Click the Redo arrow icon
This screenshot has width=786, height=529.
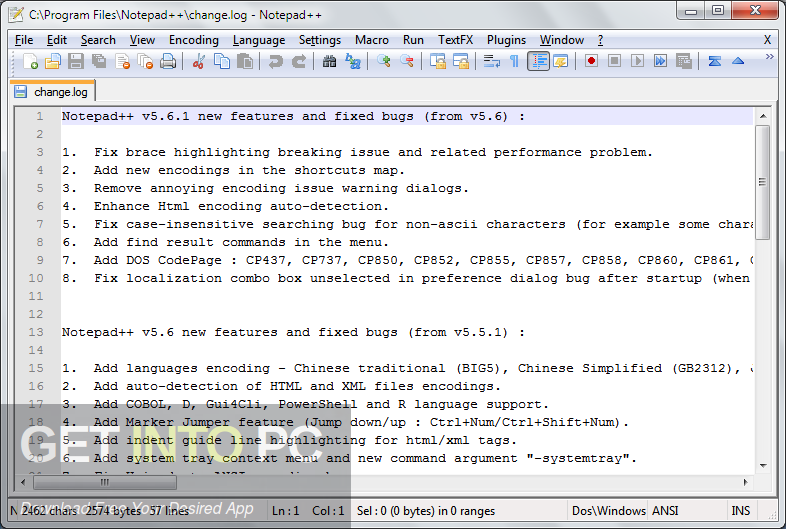pyautogui.click(x=299, y=61)
